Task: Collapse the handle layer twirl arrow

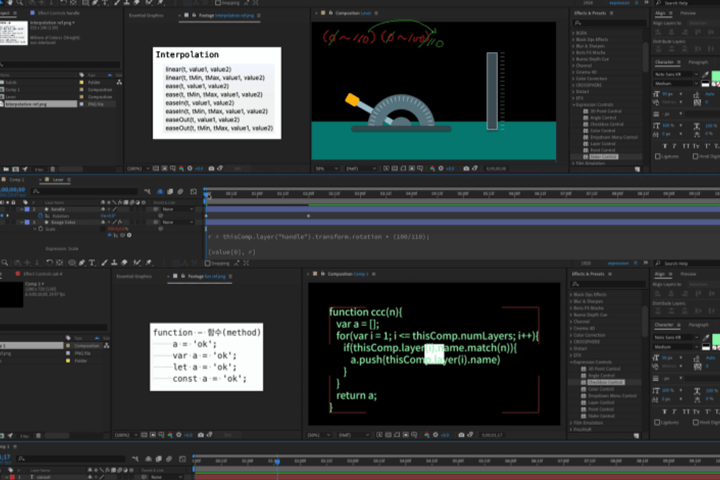Action: tap(21, 209)
